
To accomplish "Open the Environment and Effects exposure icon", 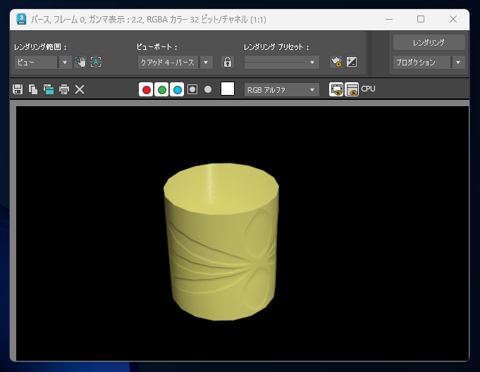I will [352, 62].
